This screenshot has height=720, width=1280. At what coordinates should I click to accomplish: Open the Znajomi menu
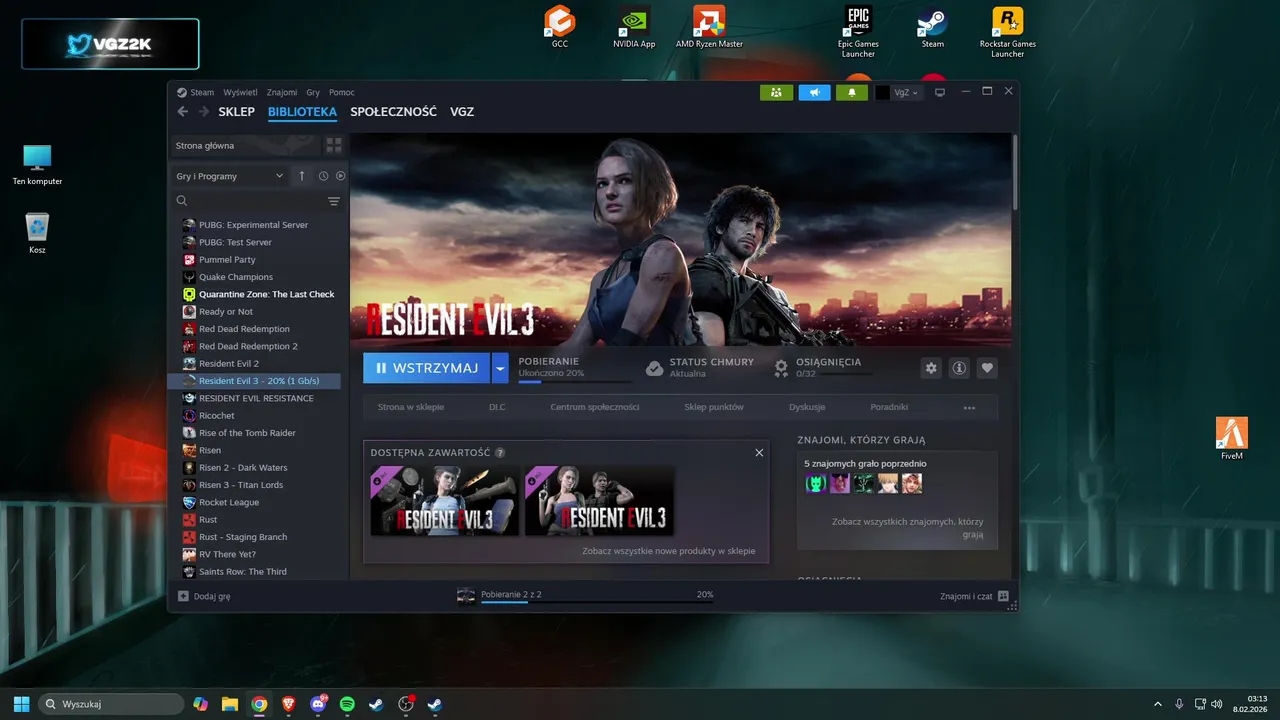pyautogui.click(x=282, y=92)
